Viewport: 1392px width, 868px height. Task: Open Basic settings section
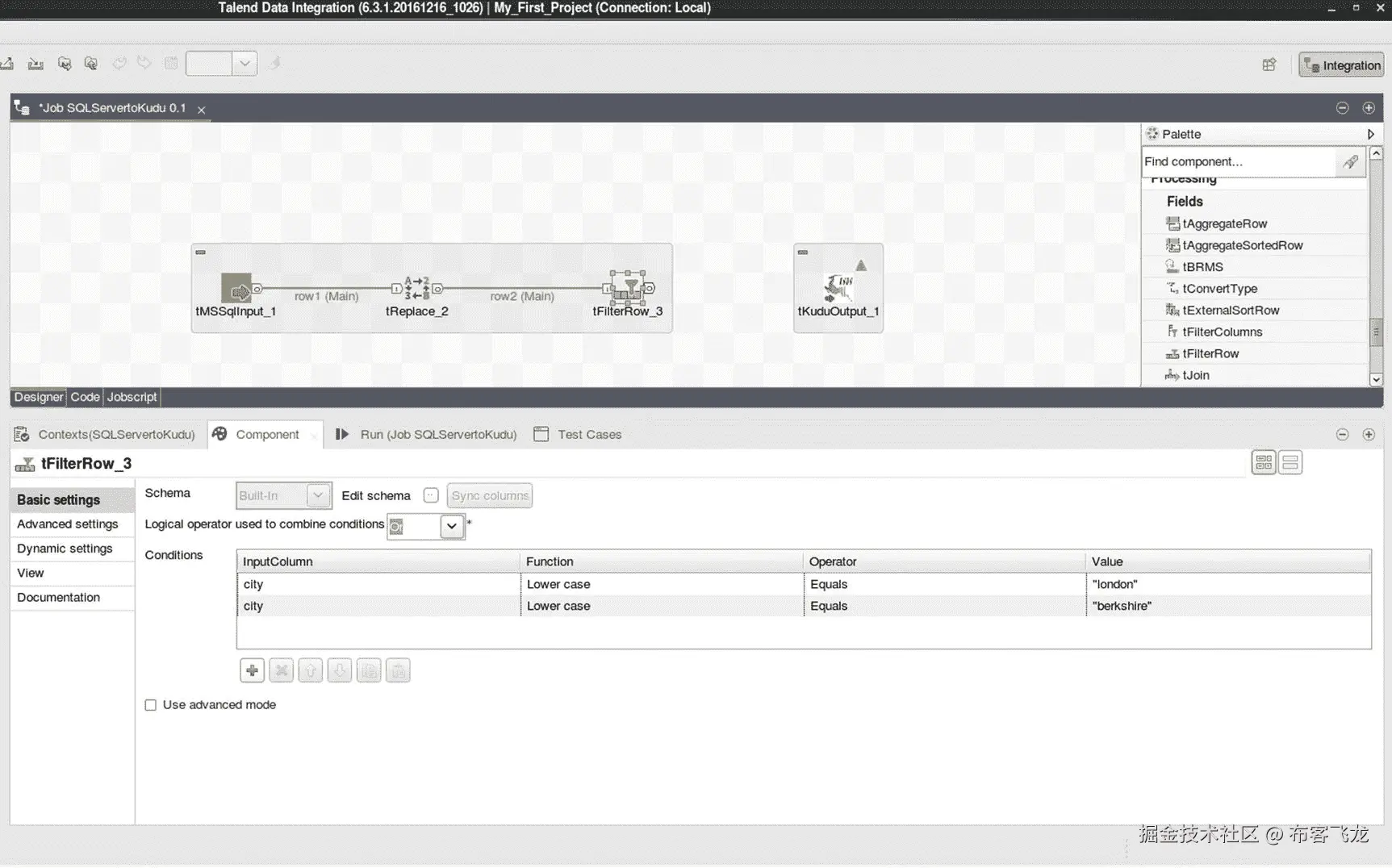point(73,500)
